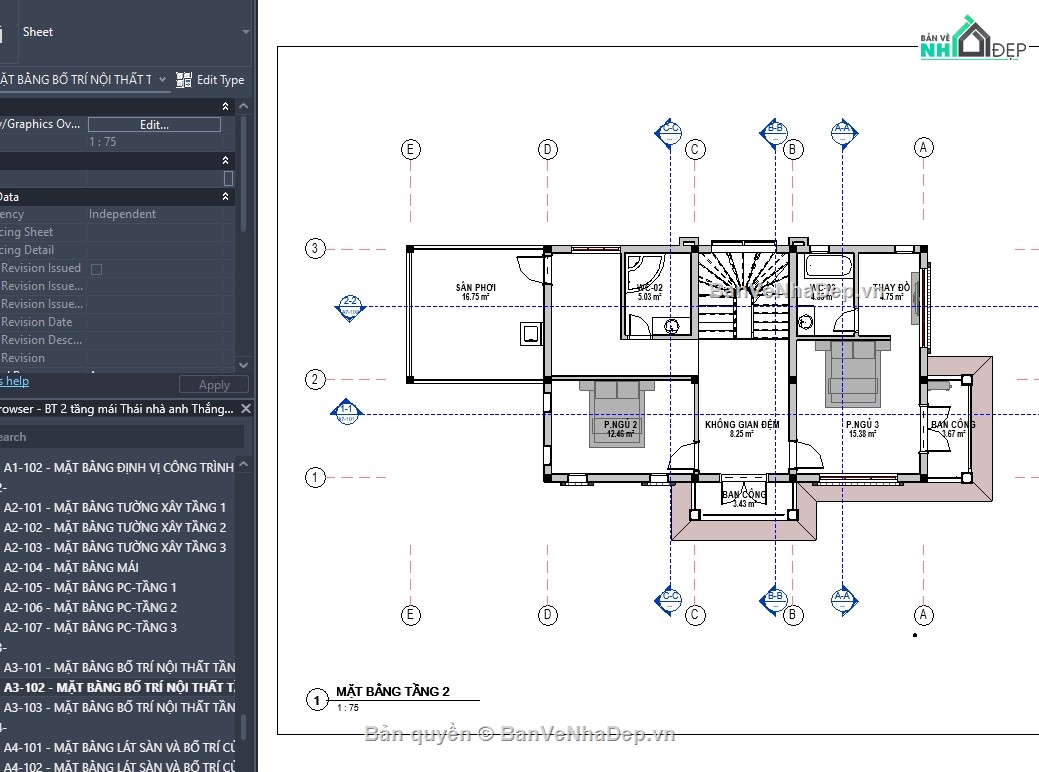
Task: Click the Edit Type icon button
Action: 210,80
